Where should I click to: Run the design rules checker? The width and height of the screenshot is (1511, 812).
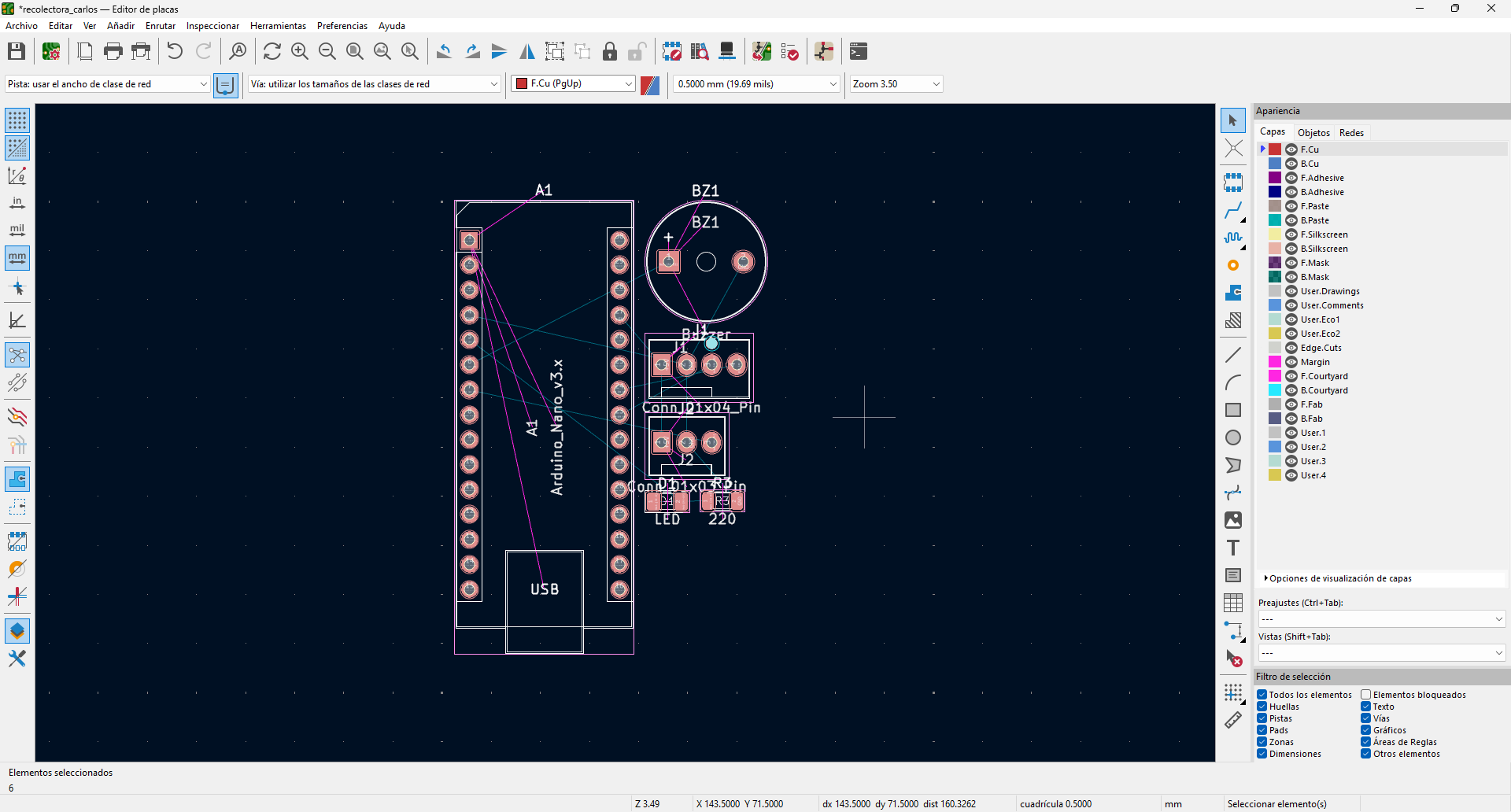click(789, 51)
